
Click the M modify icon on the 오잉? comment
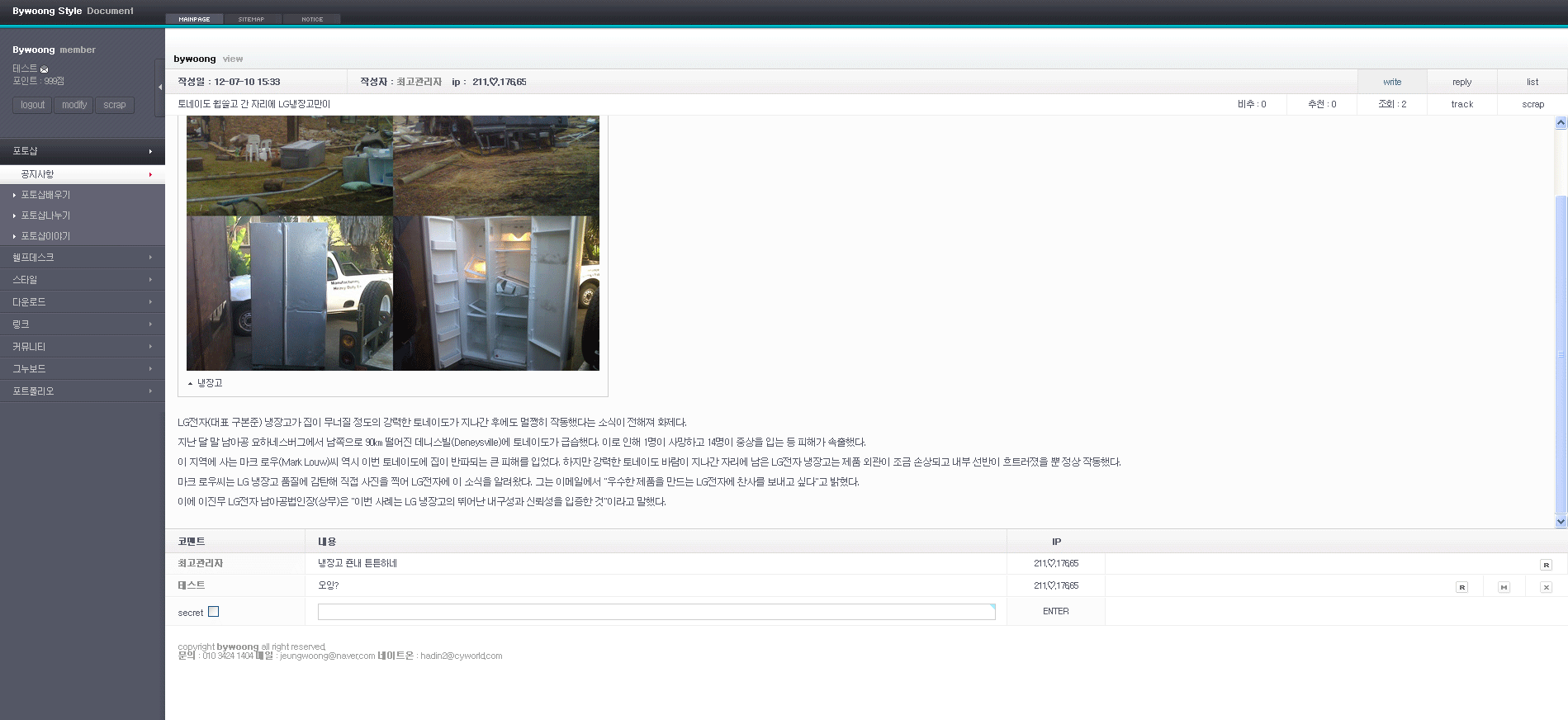[x=1504, y=587]
